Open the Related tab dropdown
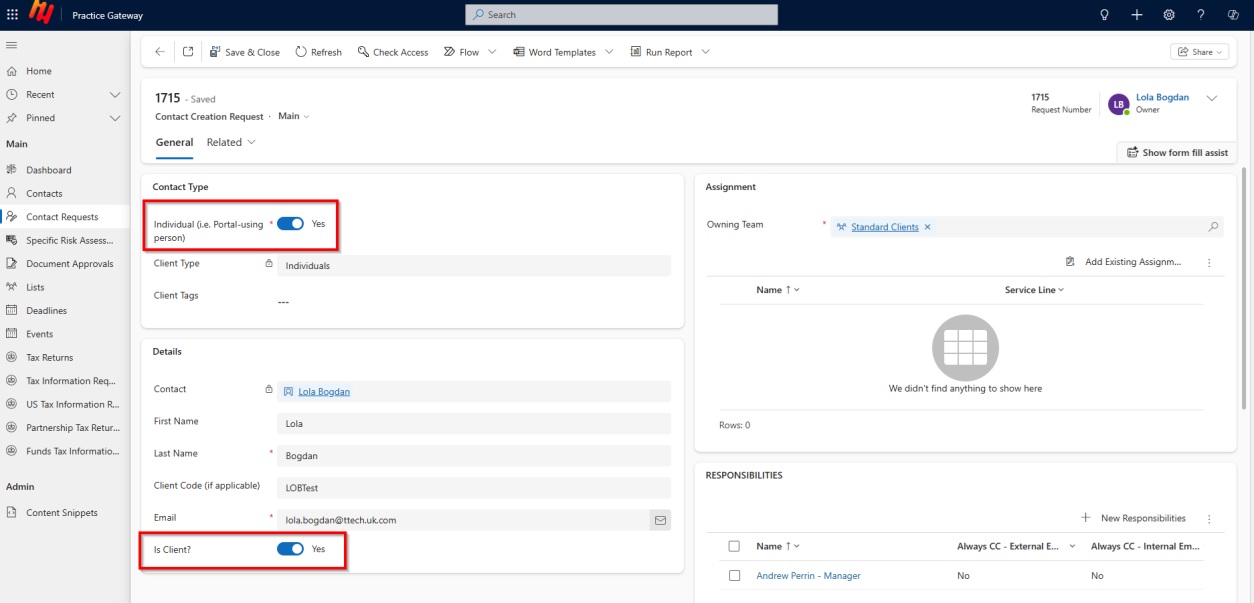 [x=231, y=143]
